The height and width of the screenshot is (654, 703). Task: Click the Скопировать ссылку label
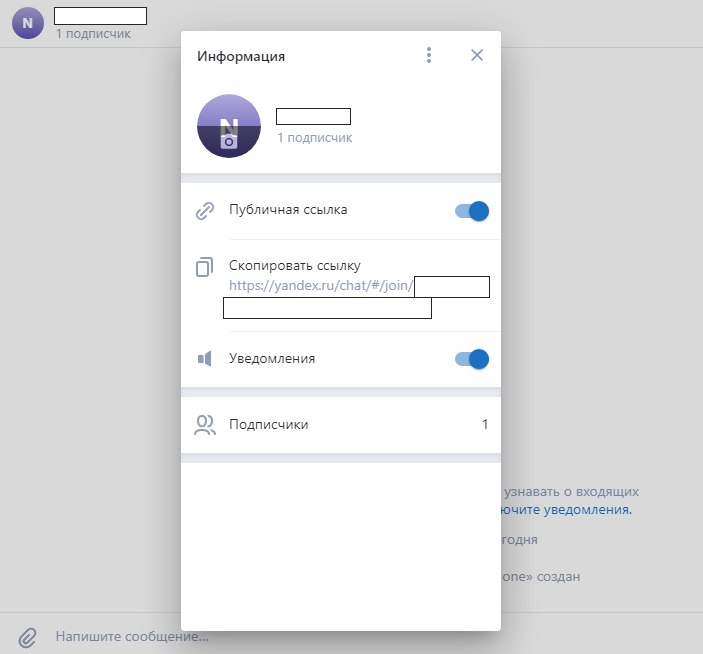click(x=295, y=265)
